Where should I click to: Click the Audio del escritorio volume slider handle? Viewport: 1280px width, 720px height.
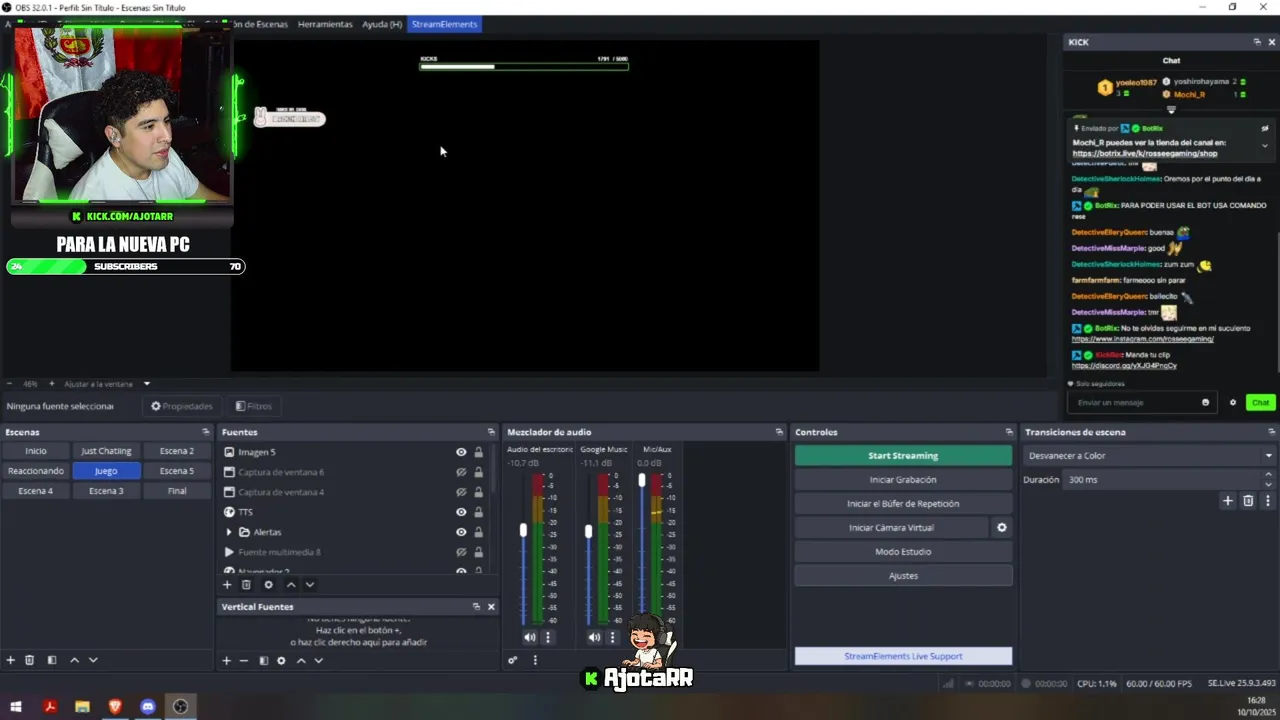click(523, 530)
